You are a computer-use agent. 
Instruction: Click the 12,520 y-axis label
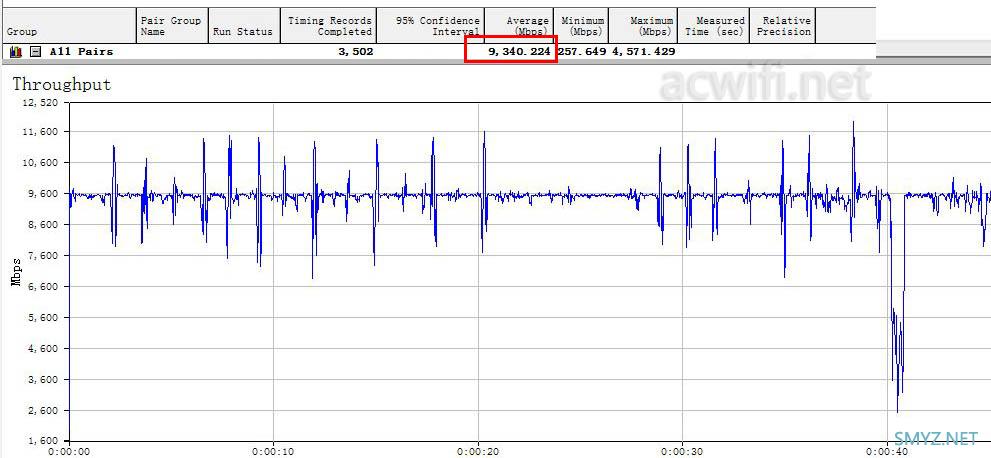pos(40,102)
